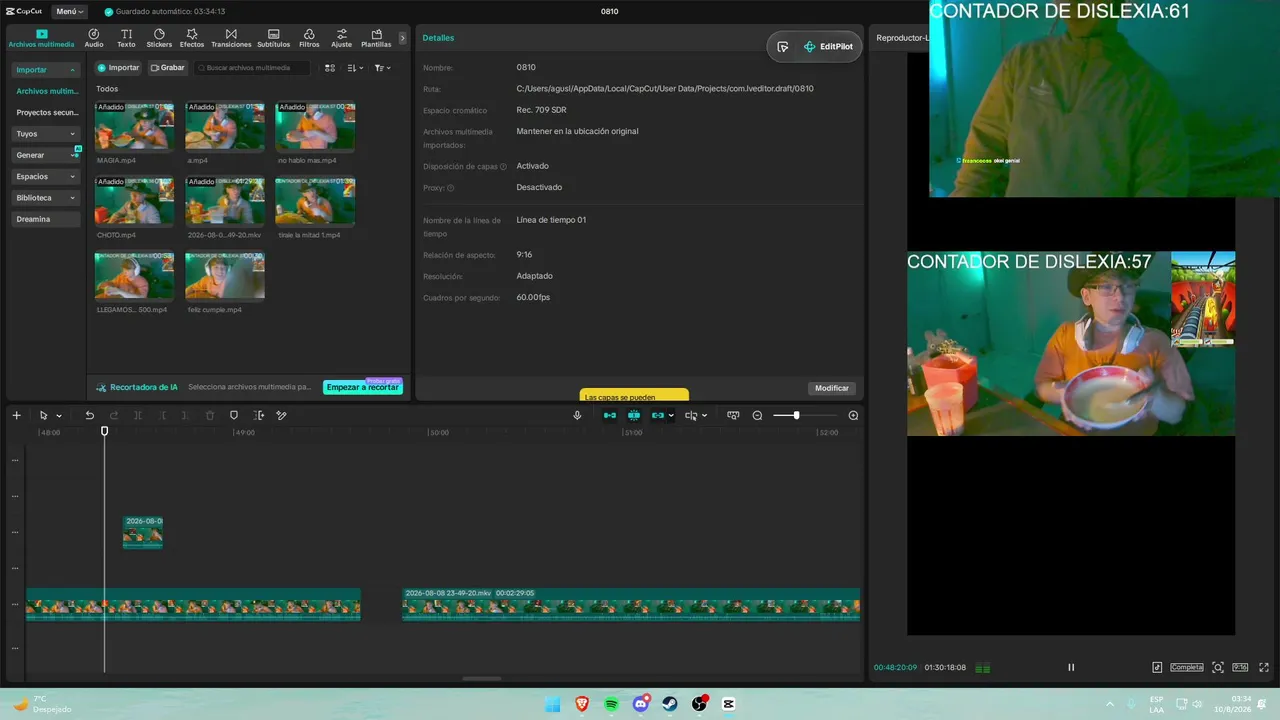1280x720 pixels.
Task: Record voiceover with the microphone icon
Action: tap(577, 415)
